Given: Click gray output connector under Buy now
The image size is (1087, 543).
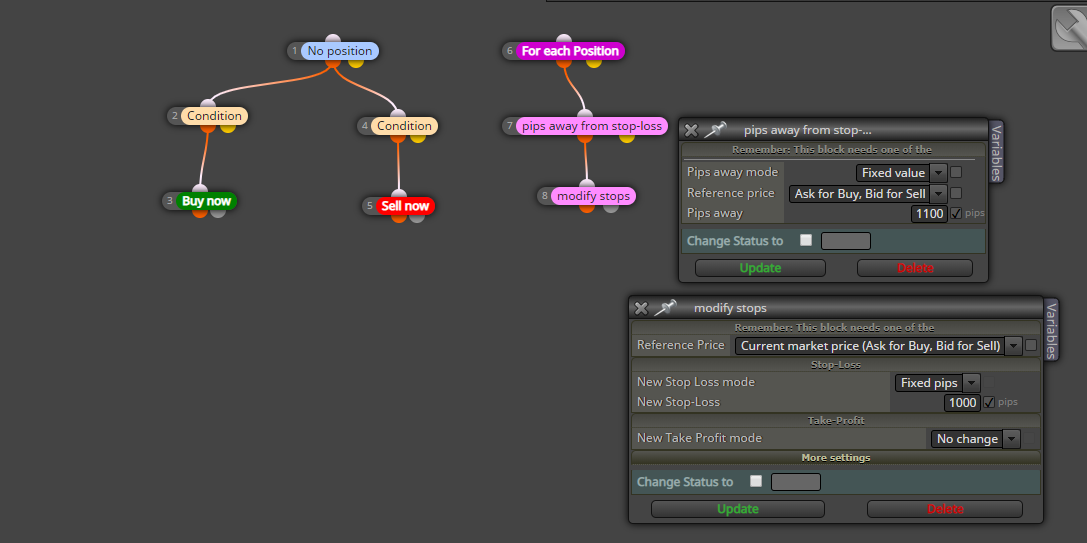Looking at the screenshot, I should [x=218, y=212].
